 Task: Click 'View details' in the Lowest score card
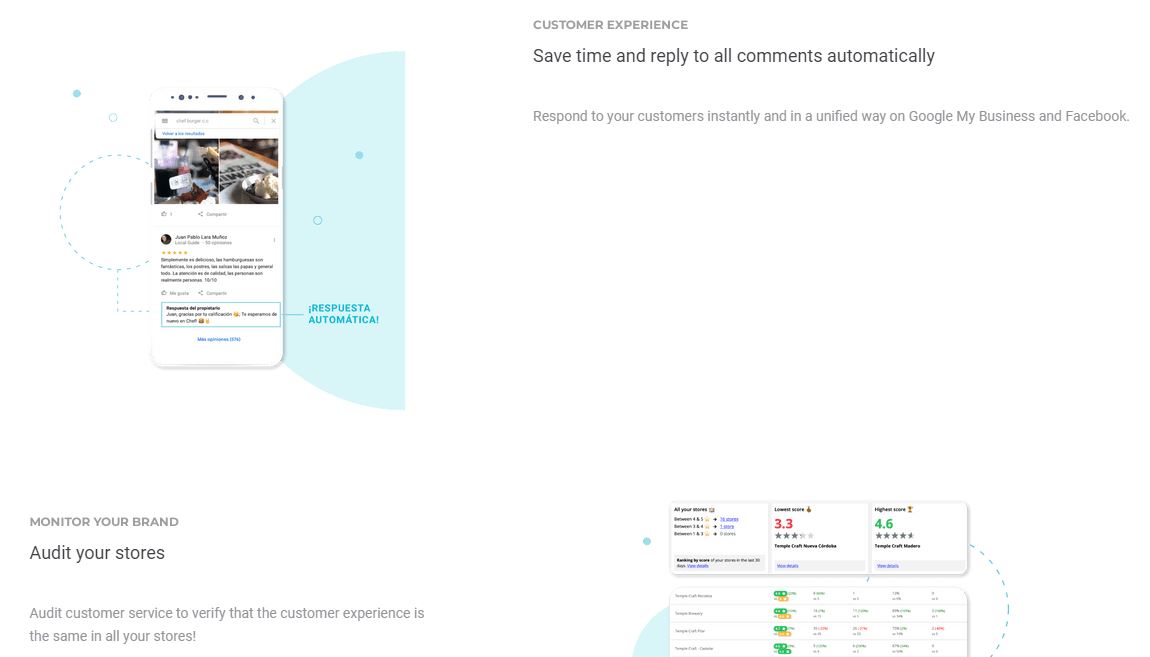[788, 566]
